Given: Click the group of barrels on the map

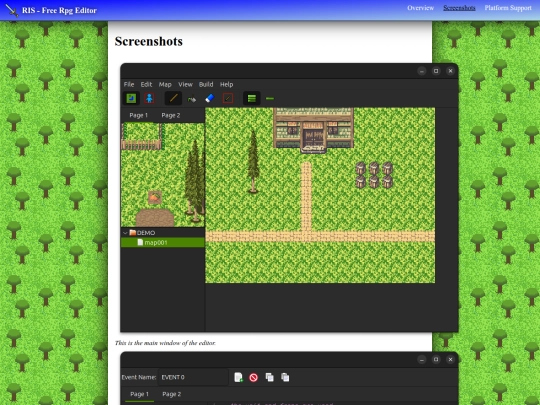Looking at the screenshot, I should tap(374, 175).
